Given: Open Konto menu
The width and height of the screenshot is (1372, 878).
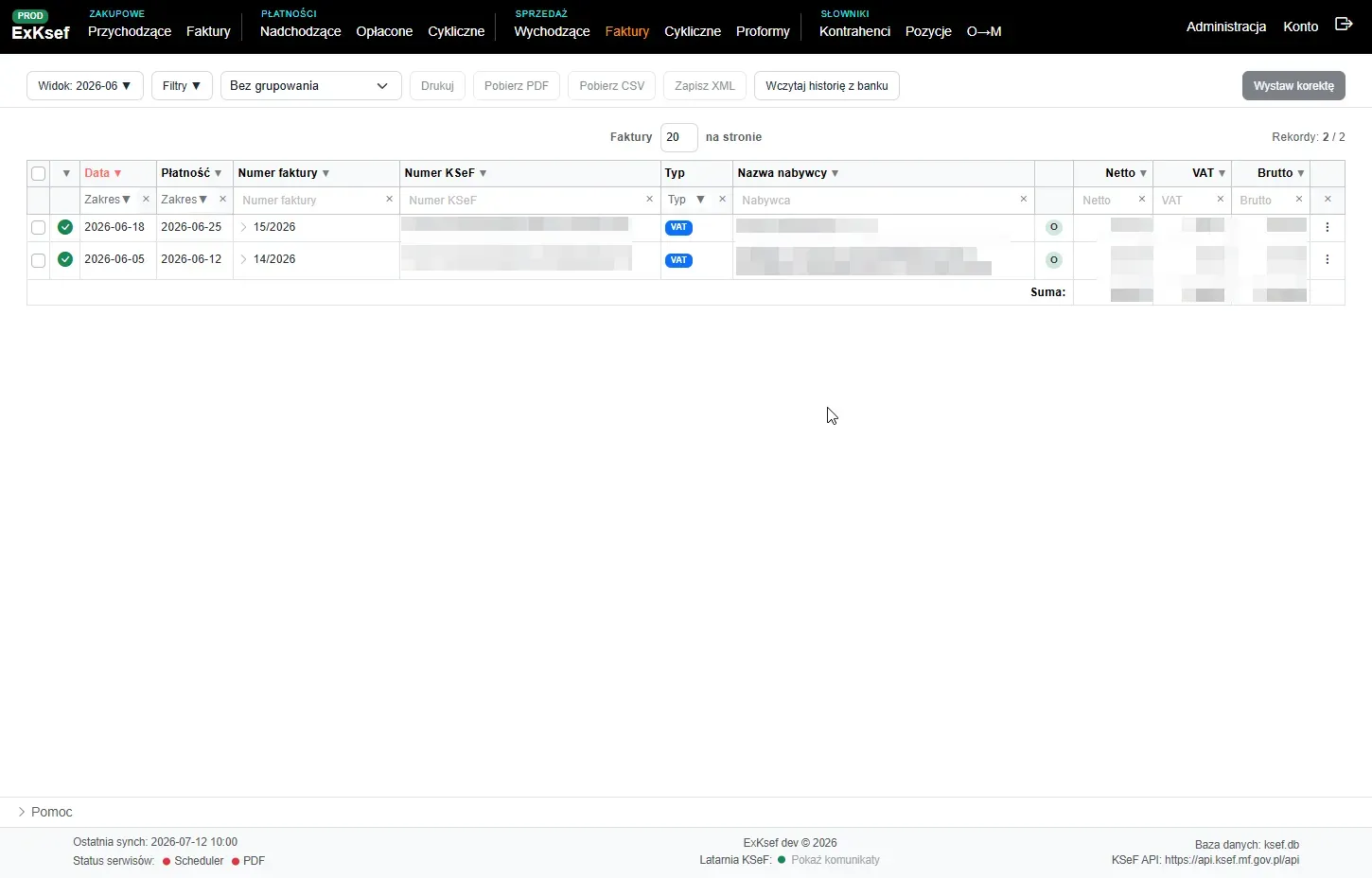Looking at the screenshot, I should click(x=1301, y=26).
